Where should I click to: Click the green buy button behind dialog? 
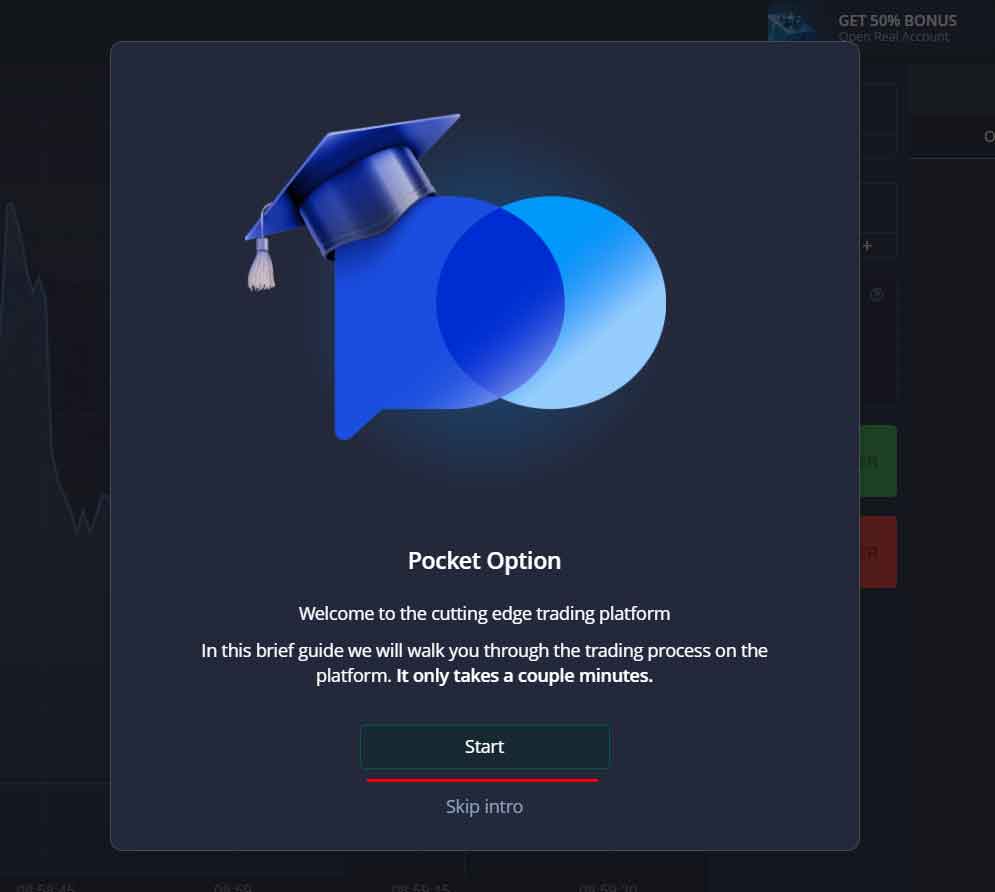878,461
